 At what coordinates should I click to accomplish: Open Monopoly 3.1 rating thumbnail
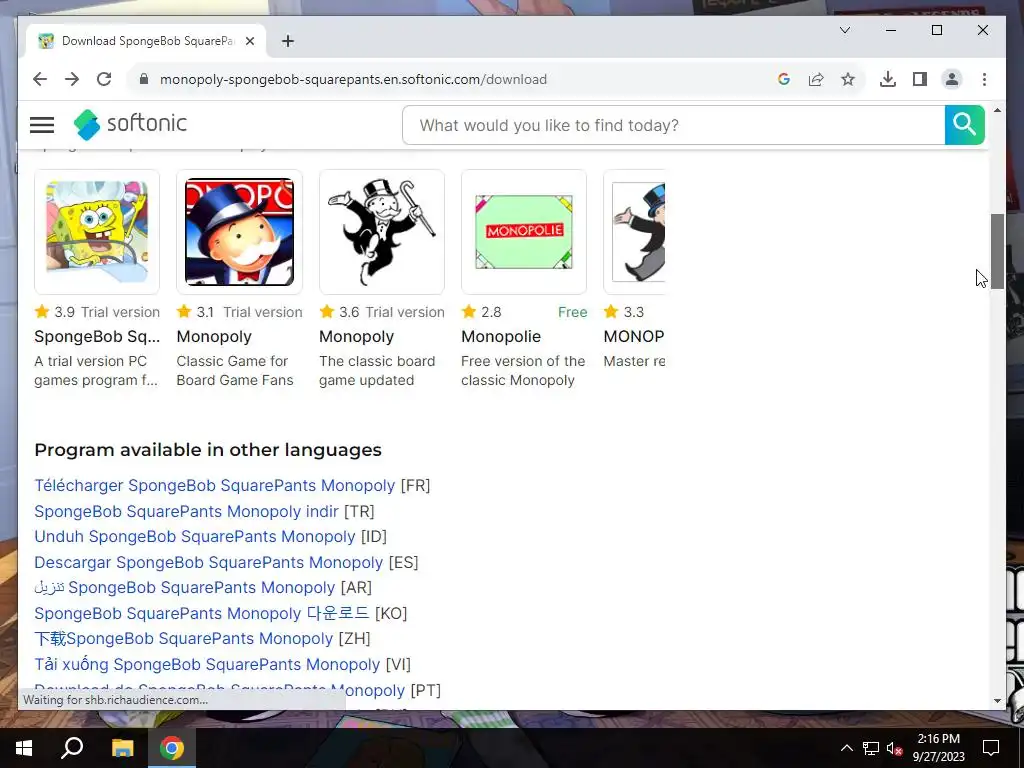(x=239, y=232)
